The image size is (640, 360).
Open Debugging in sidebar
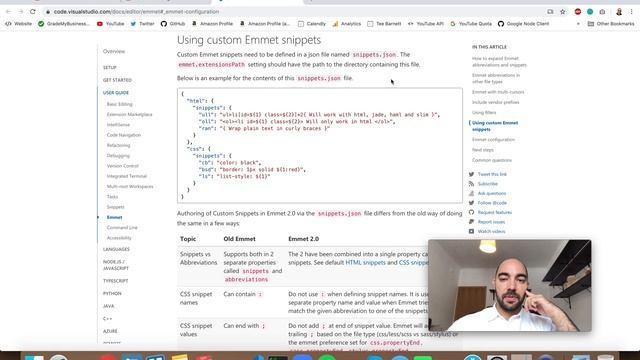pyautogui.click(x=118, y=156)
